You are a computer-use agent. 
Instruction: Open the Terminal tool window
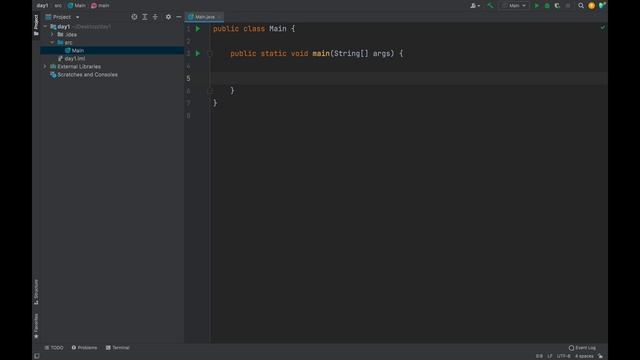[x=118, y=348]
